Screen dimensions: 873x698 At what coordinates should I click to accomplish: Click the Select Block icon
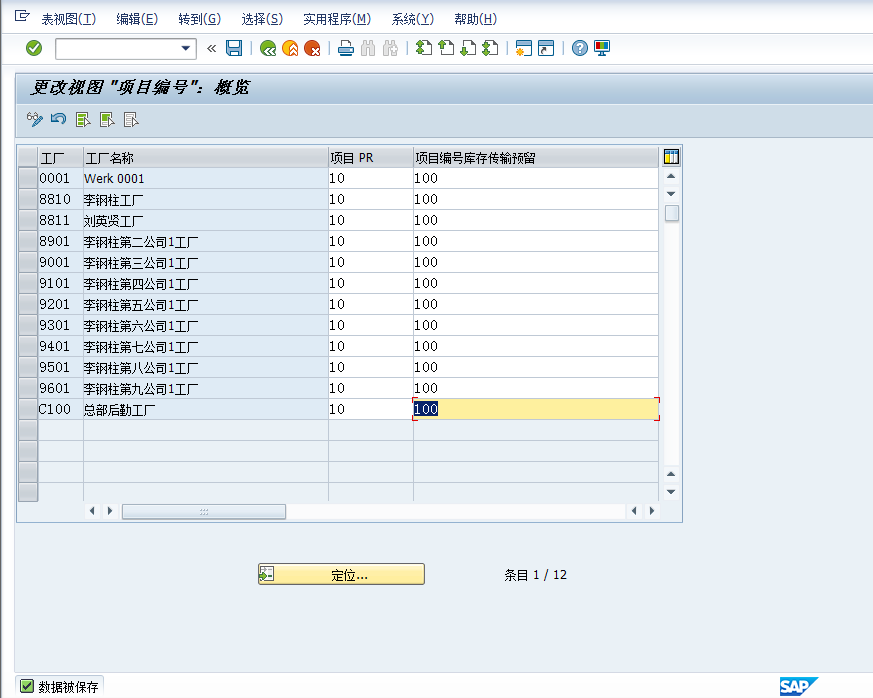pyautogui.click(x=107, y=119)
